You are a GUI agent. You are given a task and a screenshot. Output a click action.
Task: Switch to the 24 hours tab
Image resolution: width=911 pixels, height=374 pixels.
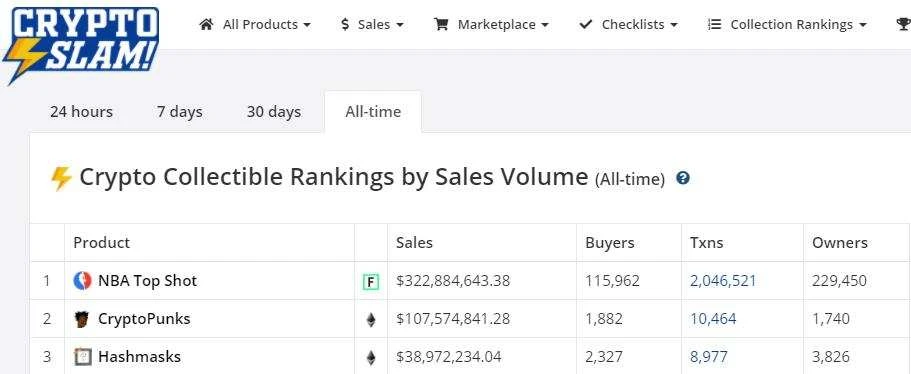click(x=81, y=112)
